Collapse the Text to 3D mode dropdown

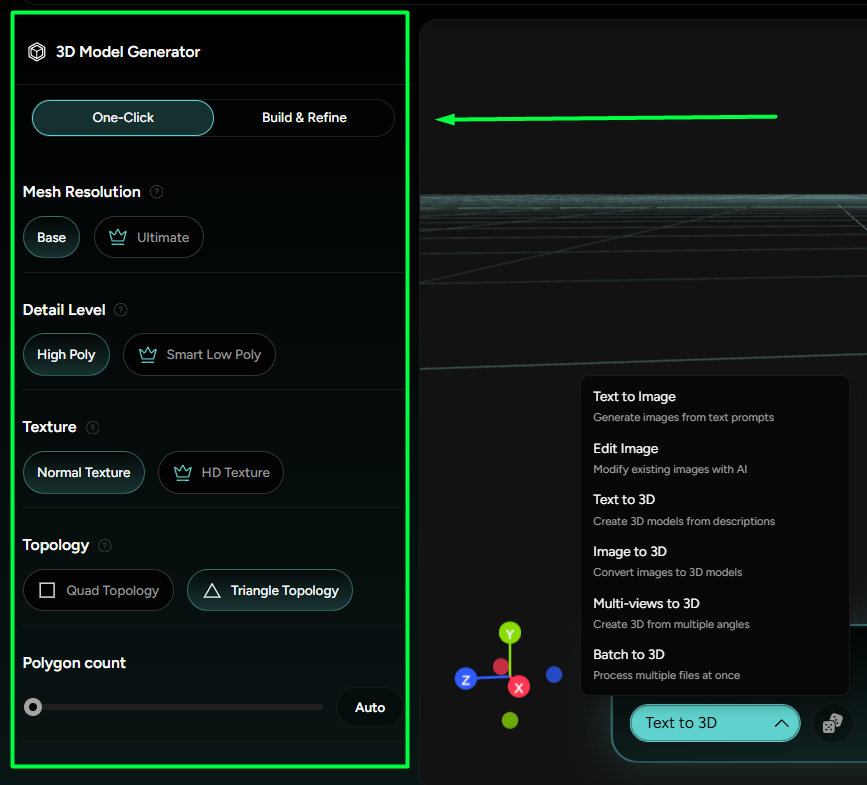coord(714,722)
